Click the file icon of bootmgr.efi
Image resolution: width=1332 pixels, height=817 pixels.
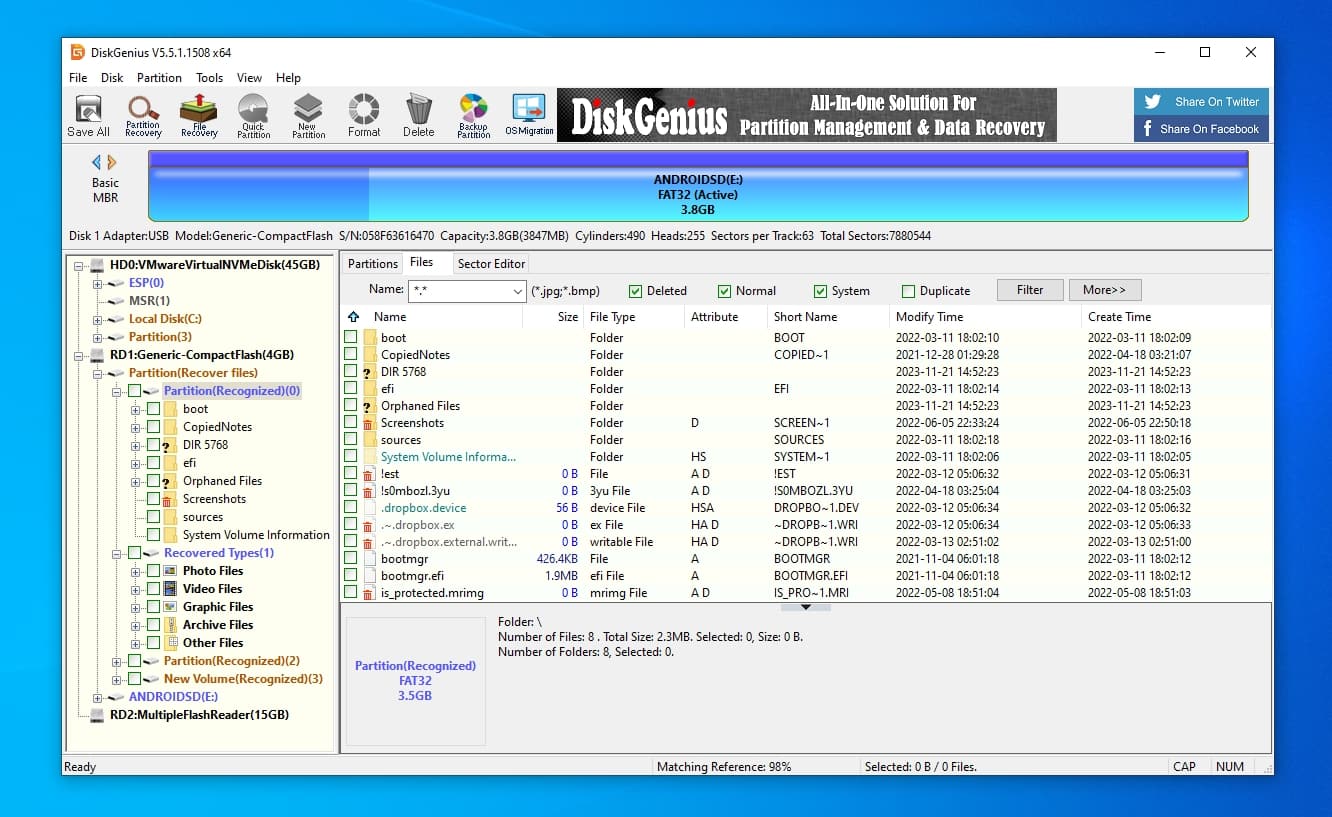pyautogui.click(x=369, y=576)
